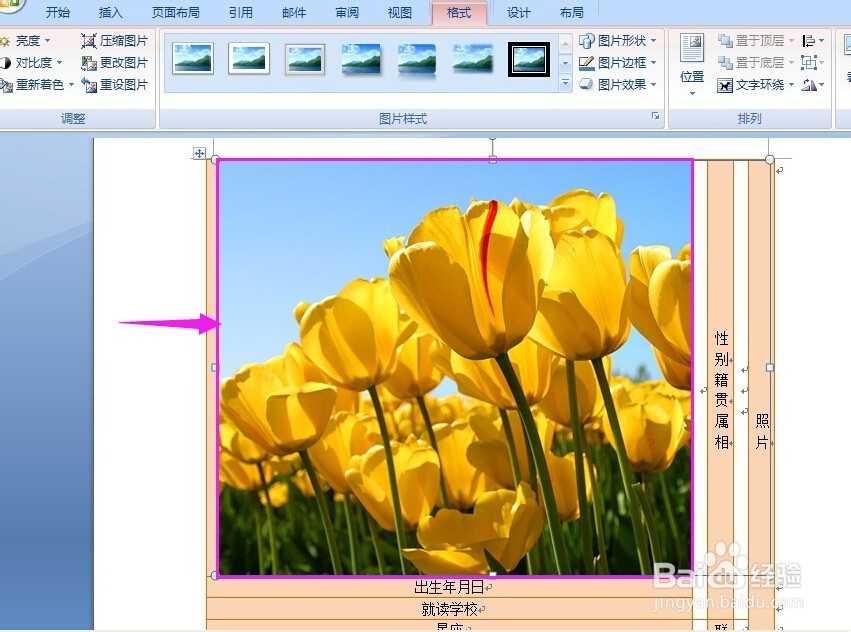Open the 图片样式 dialog launcher

coord(655,117)
